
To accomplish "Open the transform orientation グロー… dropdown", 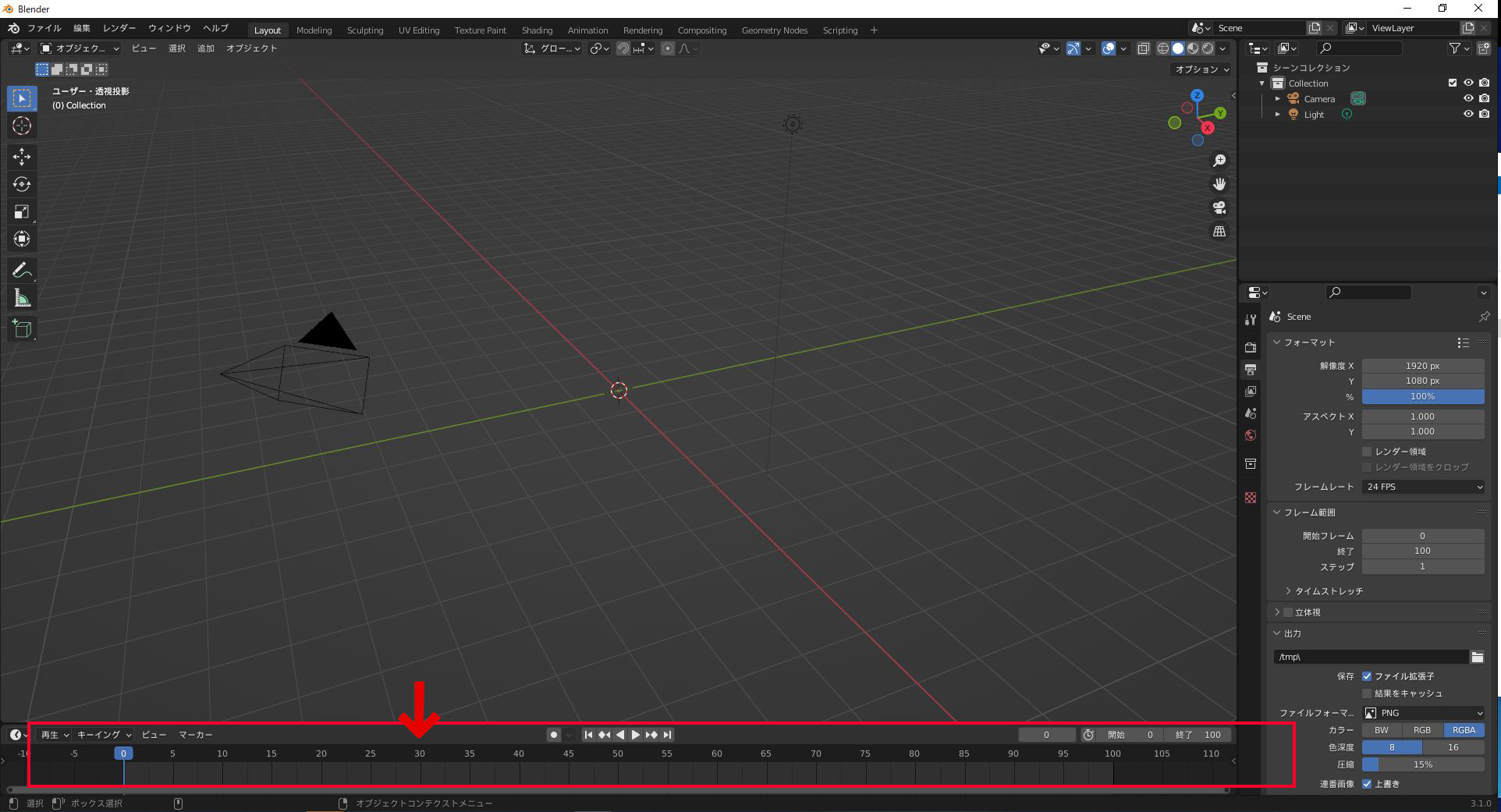I will click(x=552, y=48).
